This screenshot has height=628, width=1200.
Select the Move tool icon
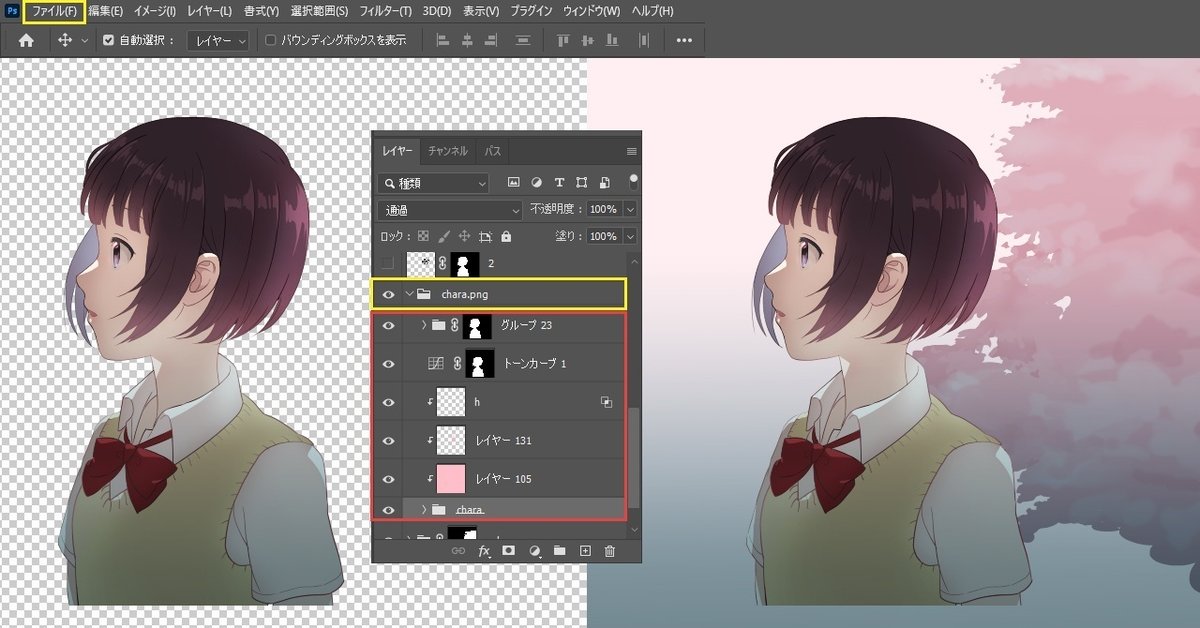pos(66,41)
